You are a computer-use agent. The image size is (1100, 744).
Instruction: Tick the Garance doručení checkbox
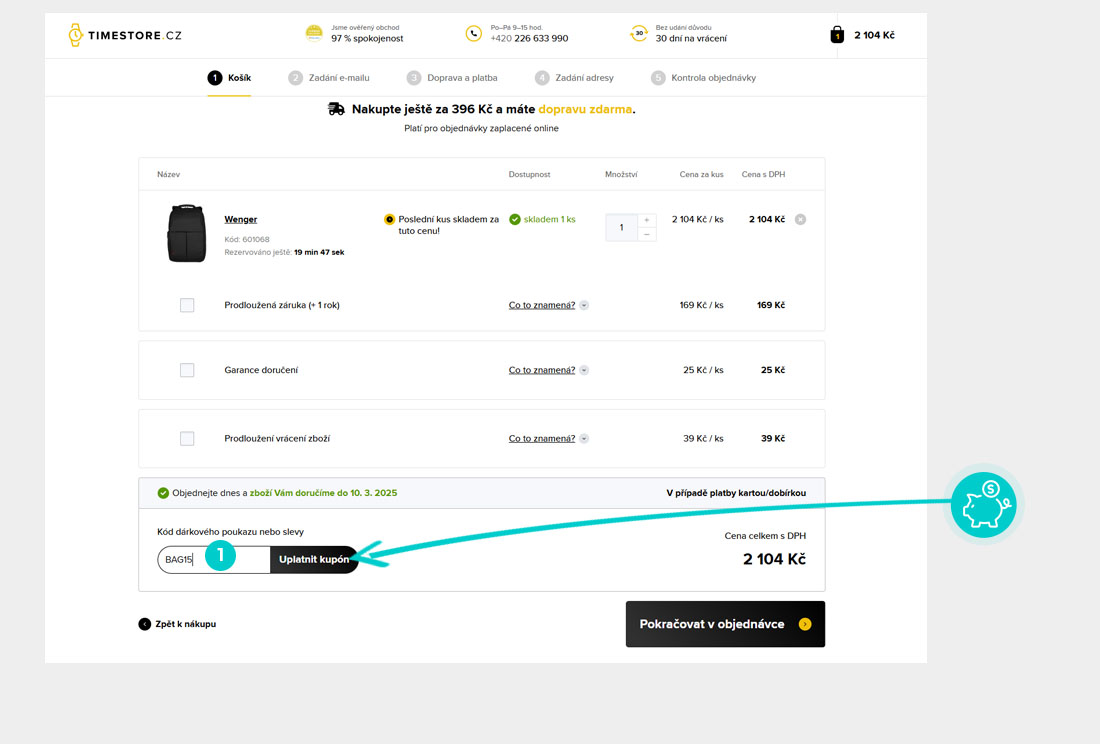[187, 370]
